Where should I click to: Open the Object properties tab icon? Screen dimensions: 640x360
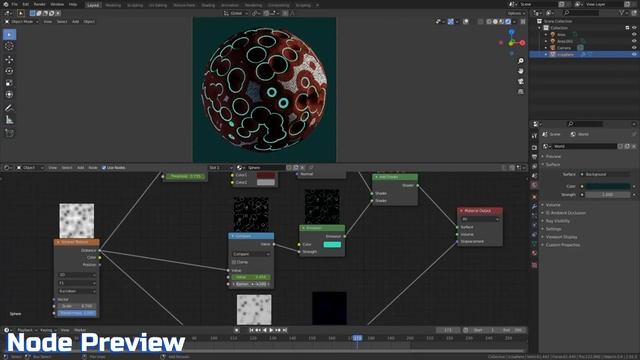tap(534, 197)
